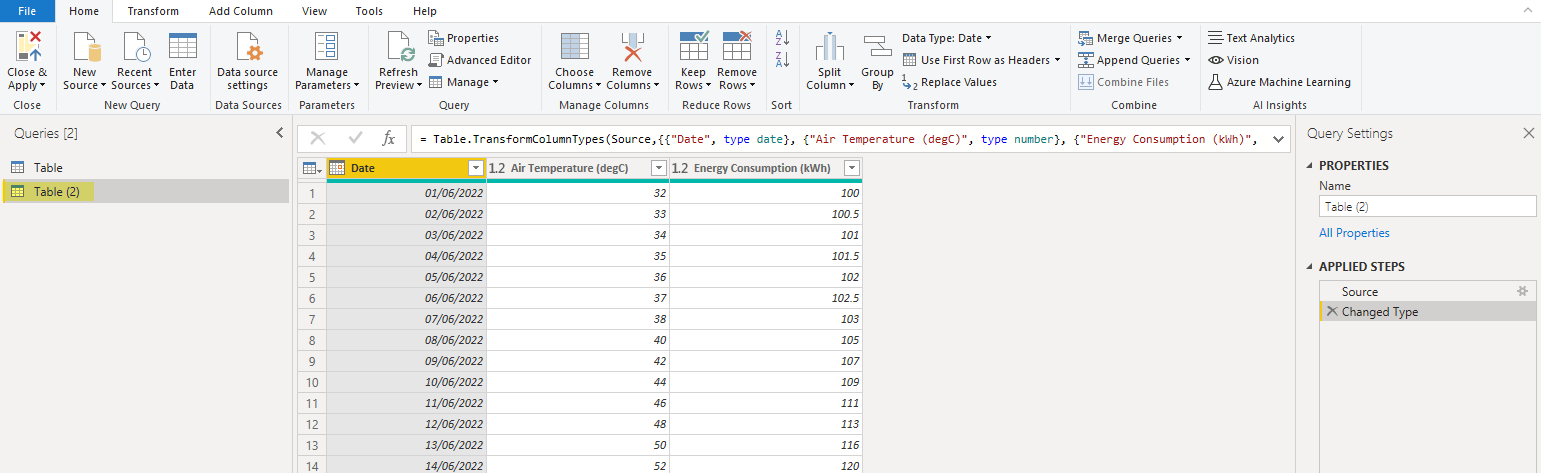
Task: Open the Data Type: Date dropdown
Action: 947,38
